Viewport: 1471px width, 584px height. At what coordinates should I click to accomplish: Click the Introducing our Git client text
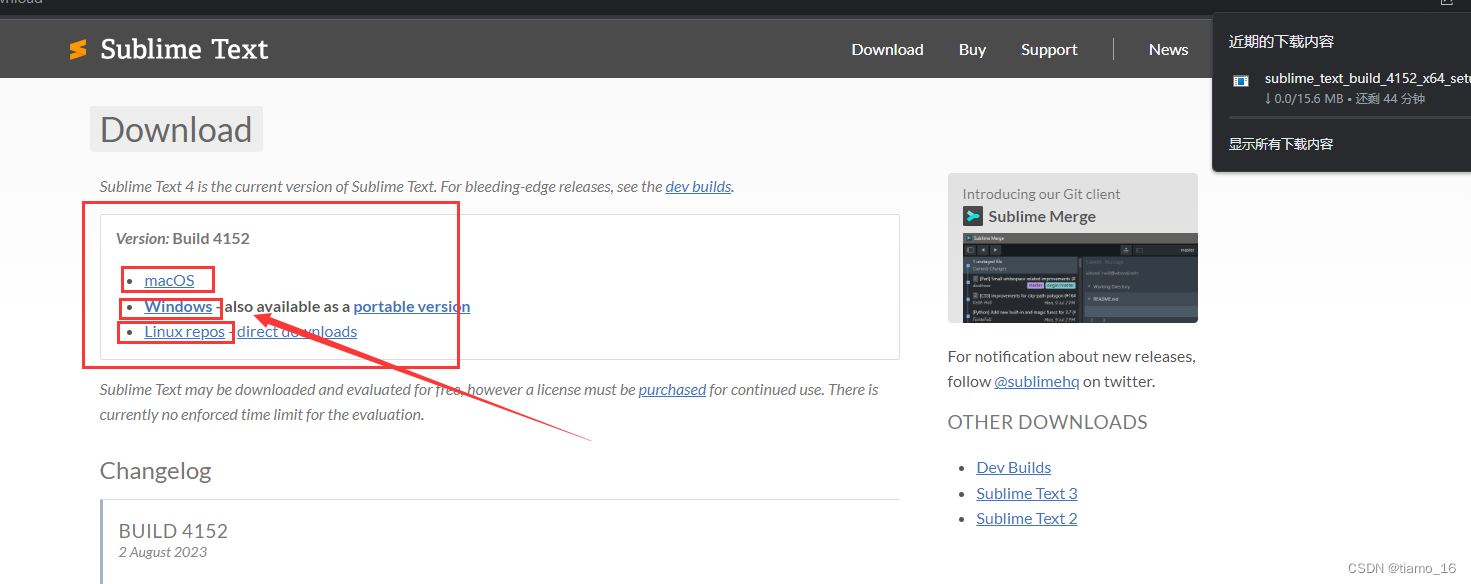coord(1041,194)
